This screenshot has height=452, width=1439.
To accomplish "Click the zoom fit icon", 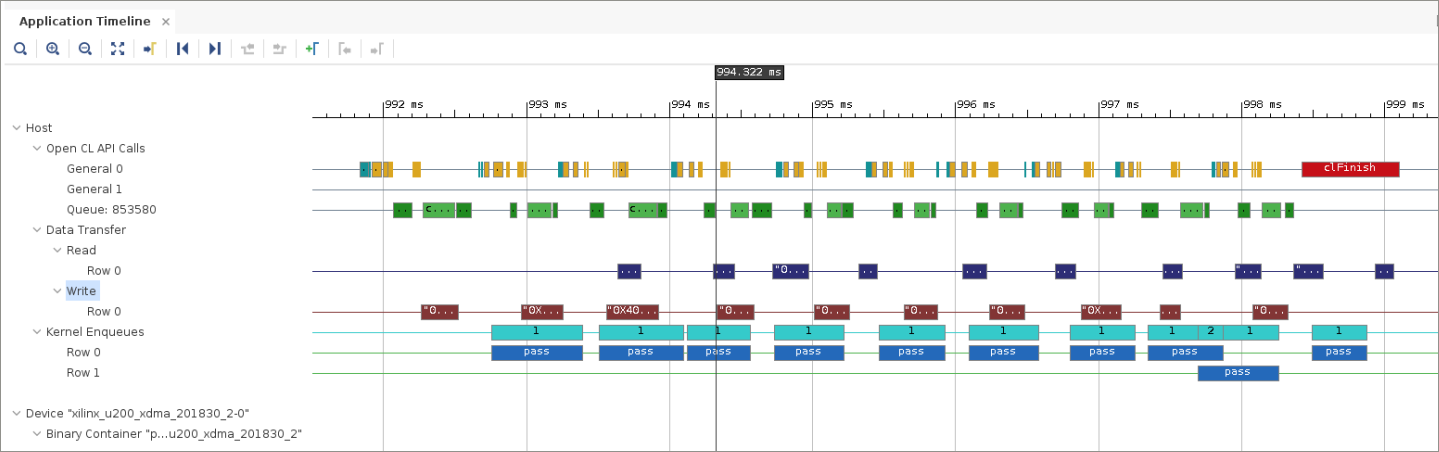I will [x=117, y=48].
